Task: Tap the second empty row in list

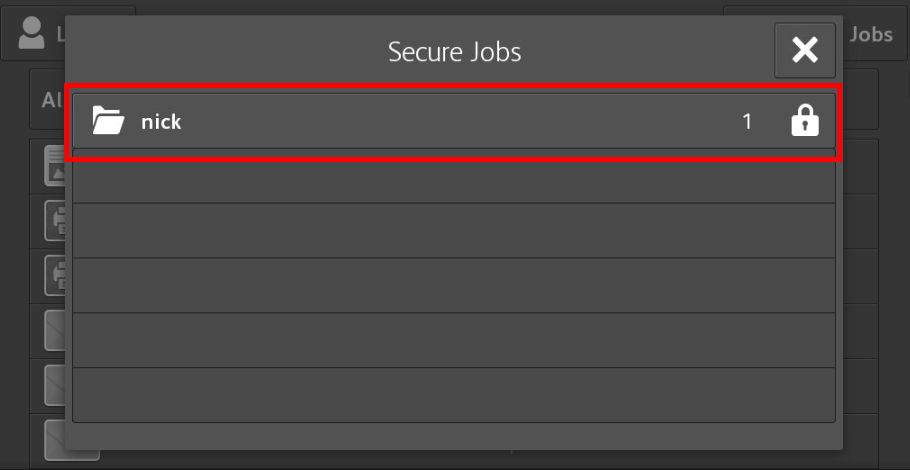Action: [x=454, y=230]
